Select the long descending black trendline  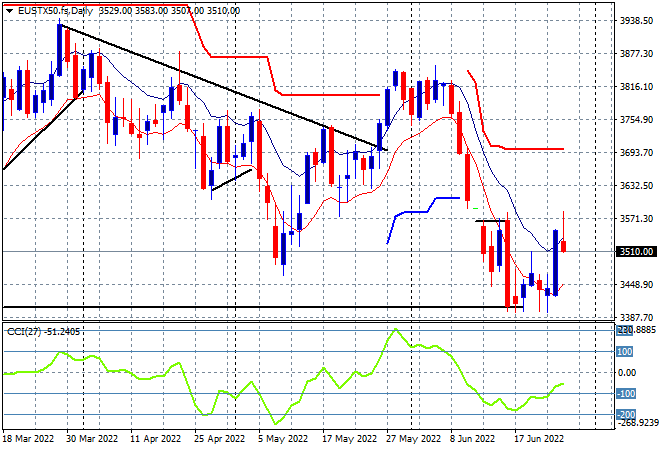click(x=223, y=88)
